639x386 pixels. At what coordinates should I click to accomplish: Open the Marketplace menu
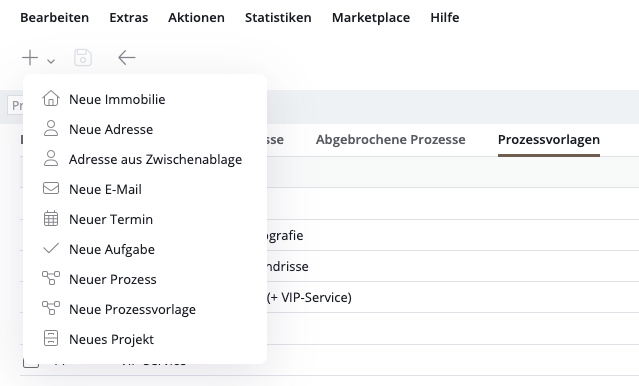pyautogui.click(x=371, y=18)
